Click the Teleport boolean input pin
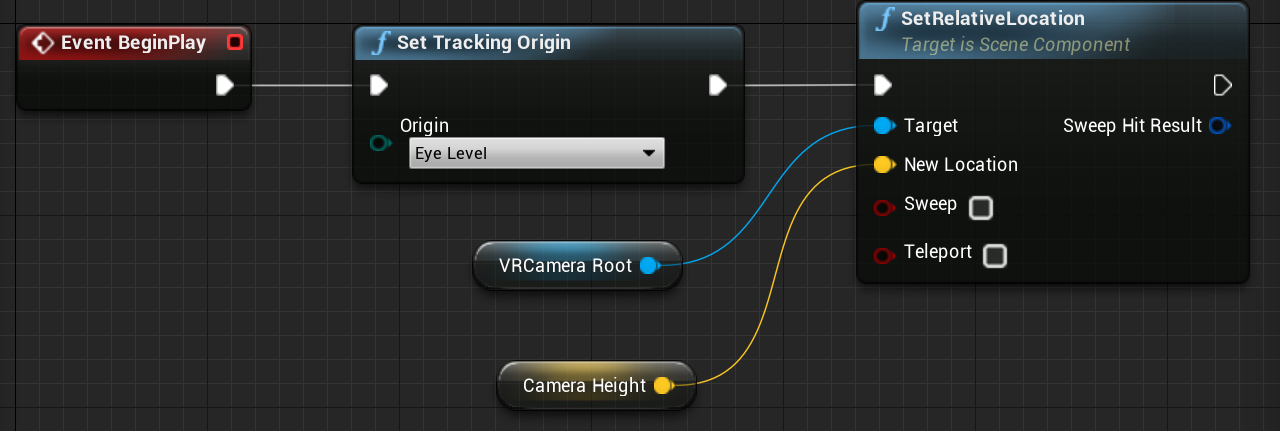1280x431 pixels. coord(883,256)
